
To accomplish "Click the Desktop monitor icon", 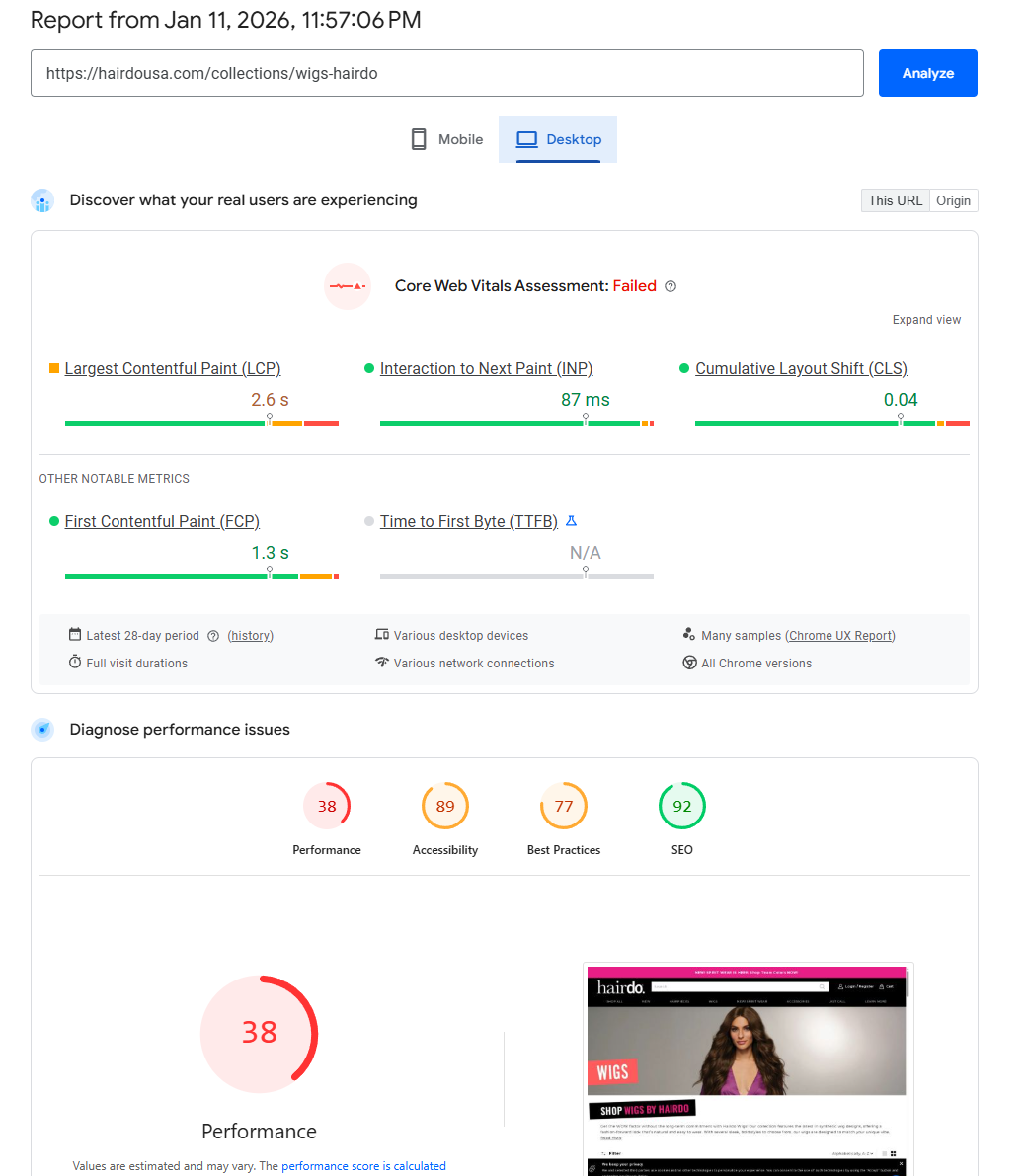I will coord(527,139).
